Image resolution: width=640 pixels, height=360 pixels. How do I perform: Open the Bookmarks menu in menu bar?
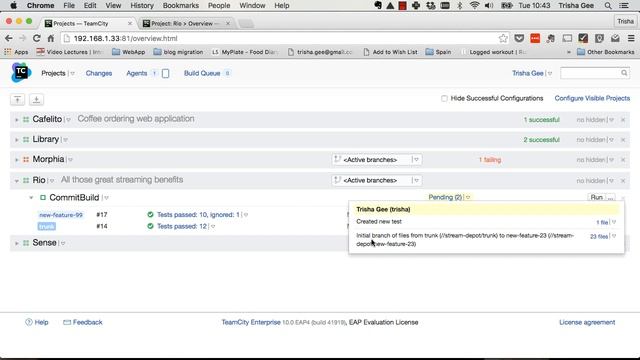click(180, 6)
